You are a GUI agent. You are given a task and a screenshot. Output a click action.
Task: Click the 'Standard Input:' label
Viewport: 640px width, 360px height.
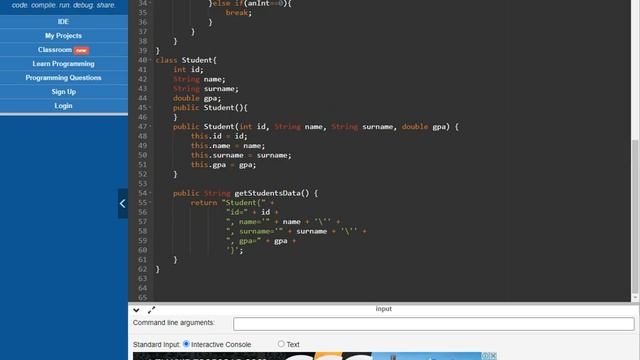156,344
